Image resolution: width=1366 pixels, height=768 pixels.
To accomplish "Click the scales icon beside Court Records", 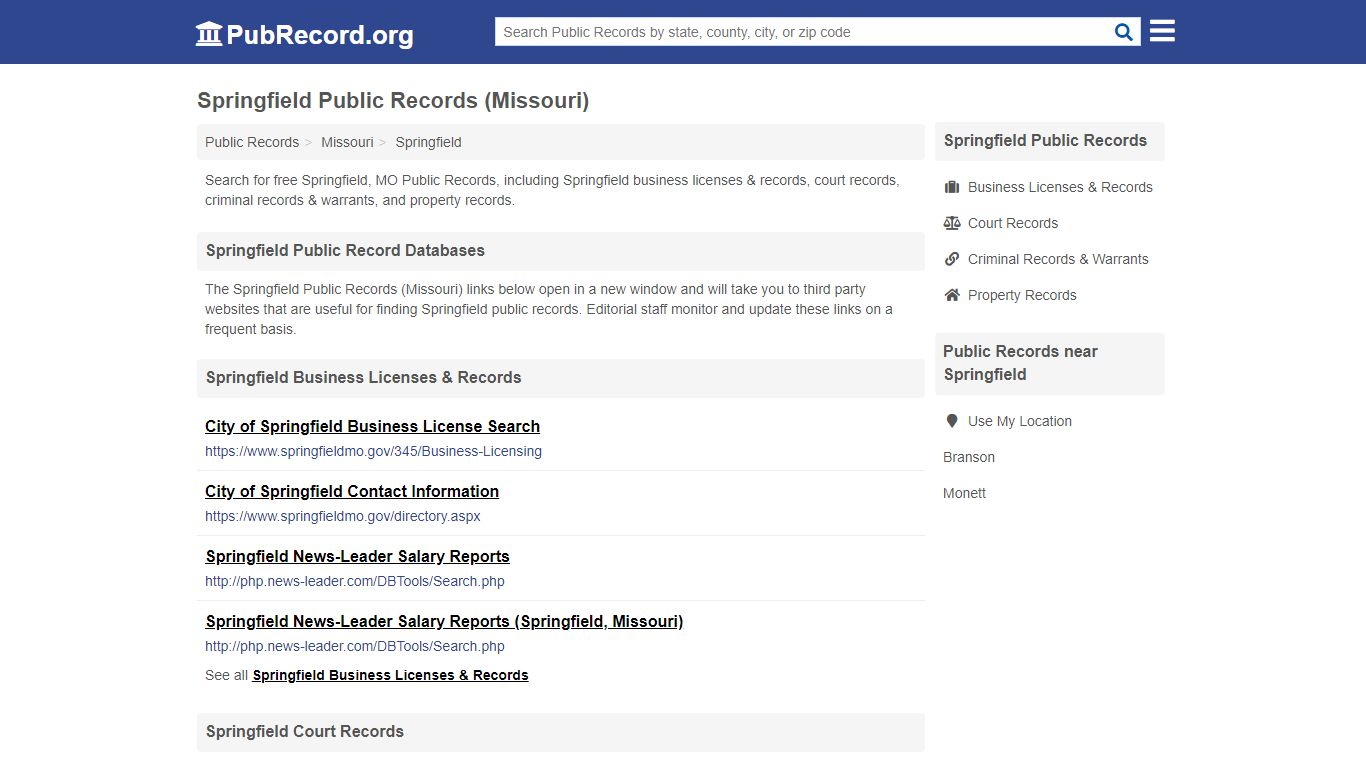I will pyautogui.click(x=952, y=223).
